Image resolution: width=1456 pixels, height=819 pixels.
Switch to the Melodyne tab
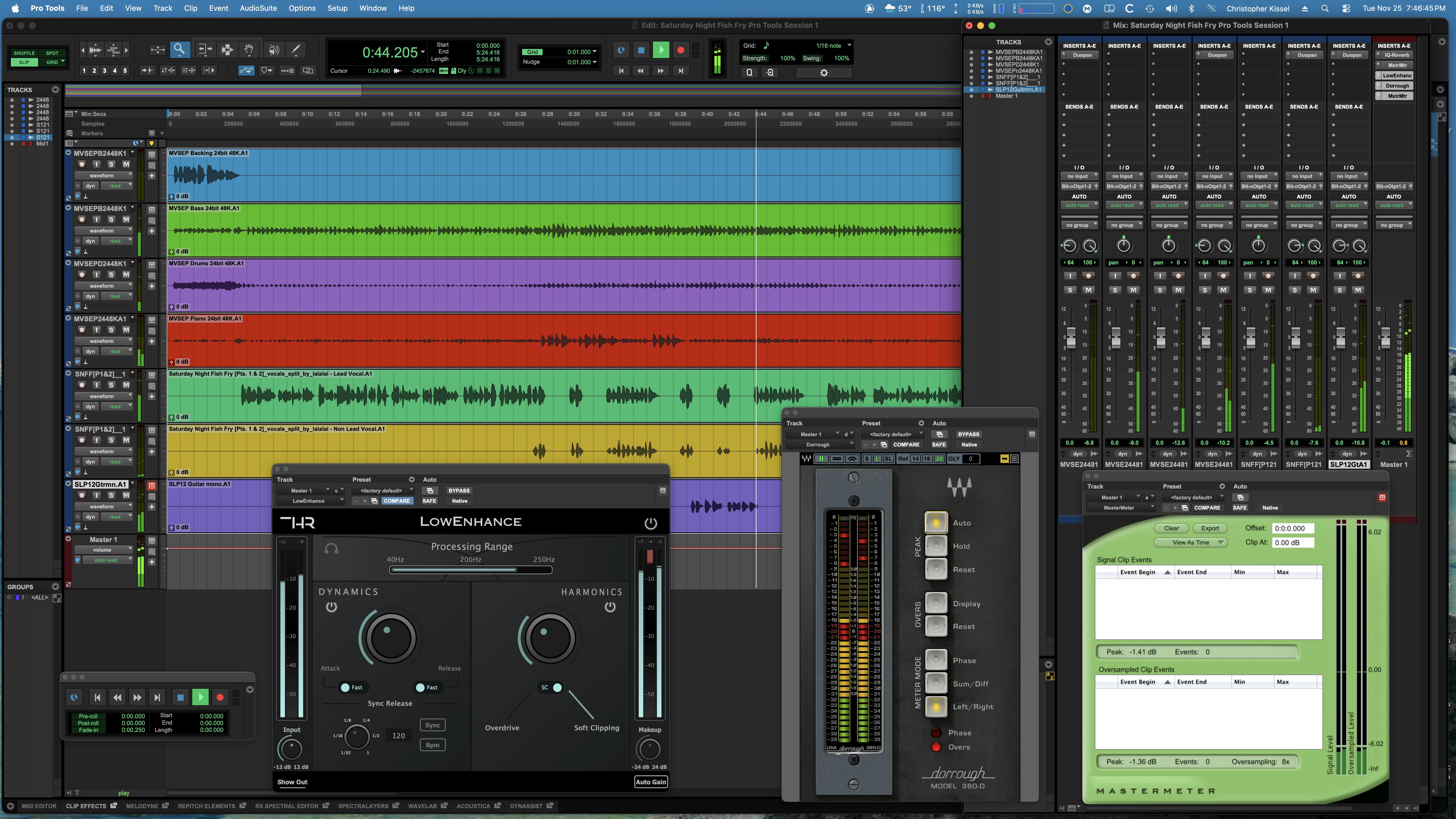click(142, 806)
